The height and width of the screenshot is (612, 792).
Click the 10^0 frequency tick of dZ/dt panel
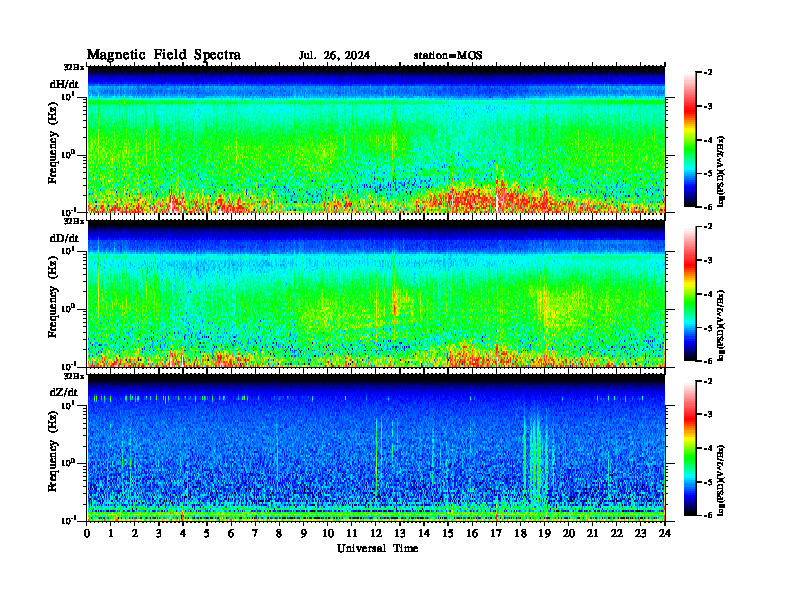[68, 463]
